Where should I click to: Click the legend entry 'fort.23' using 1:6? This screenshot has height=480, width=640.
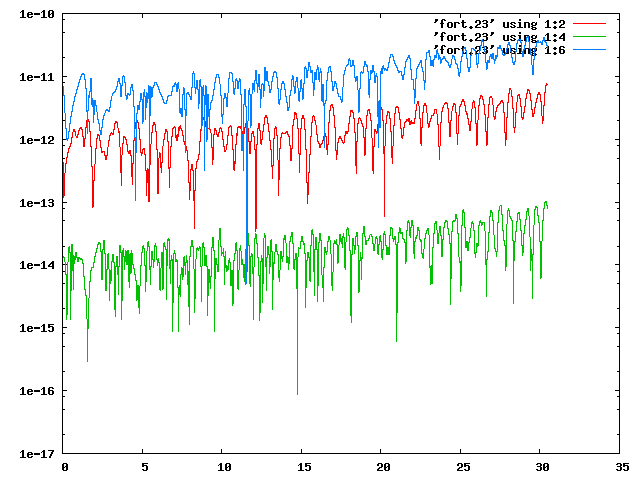[500, 50]
